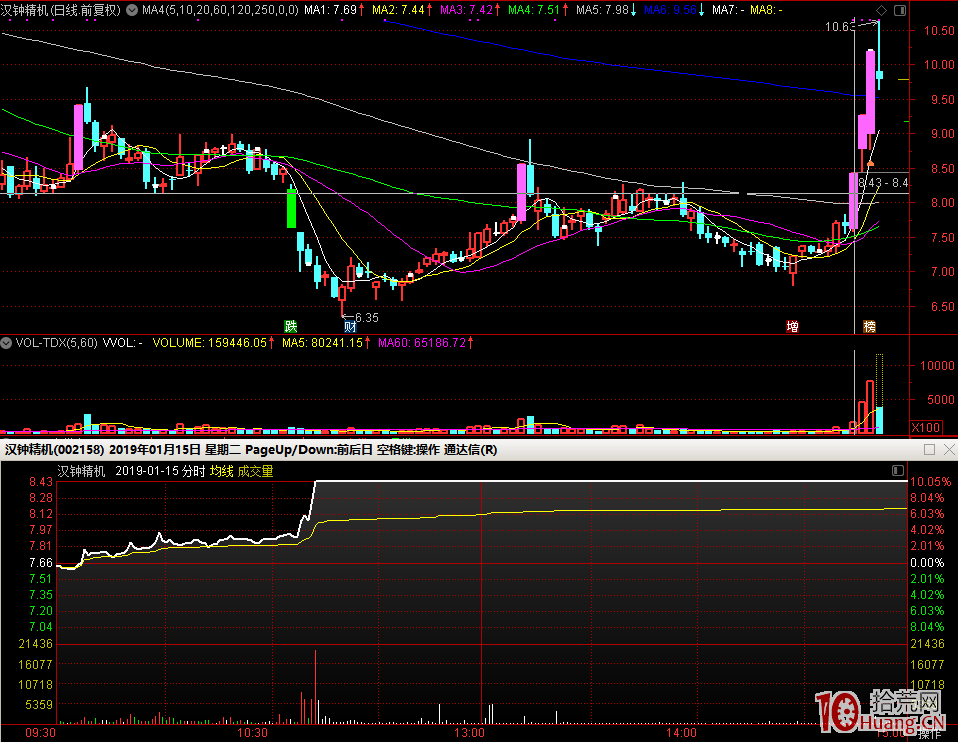This screenshot has width=958, height=742.
Task: Click the 榜 ranking marker icon
Action: [869, 326]
